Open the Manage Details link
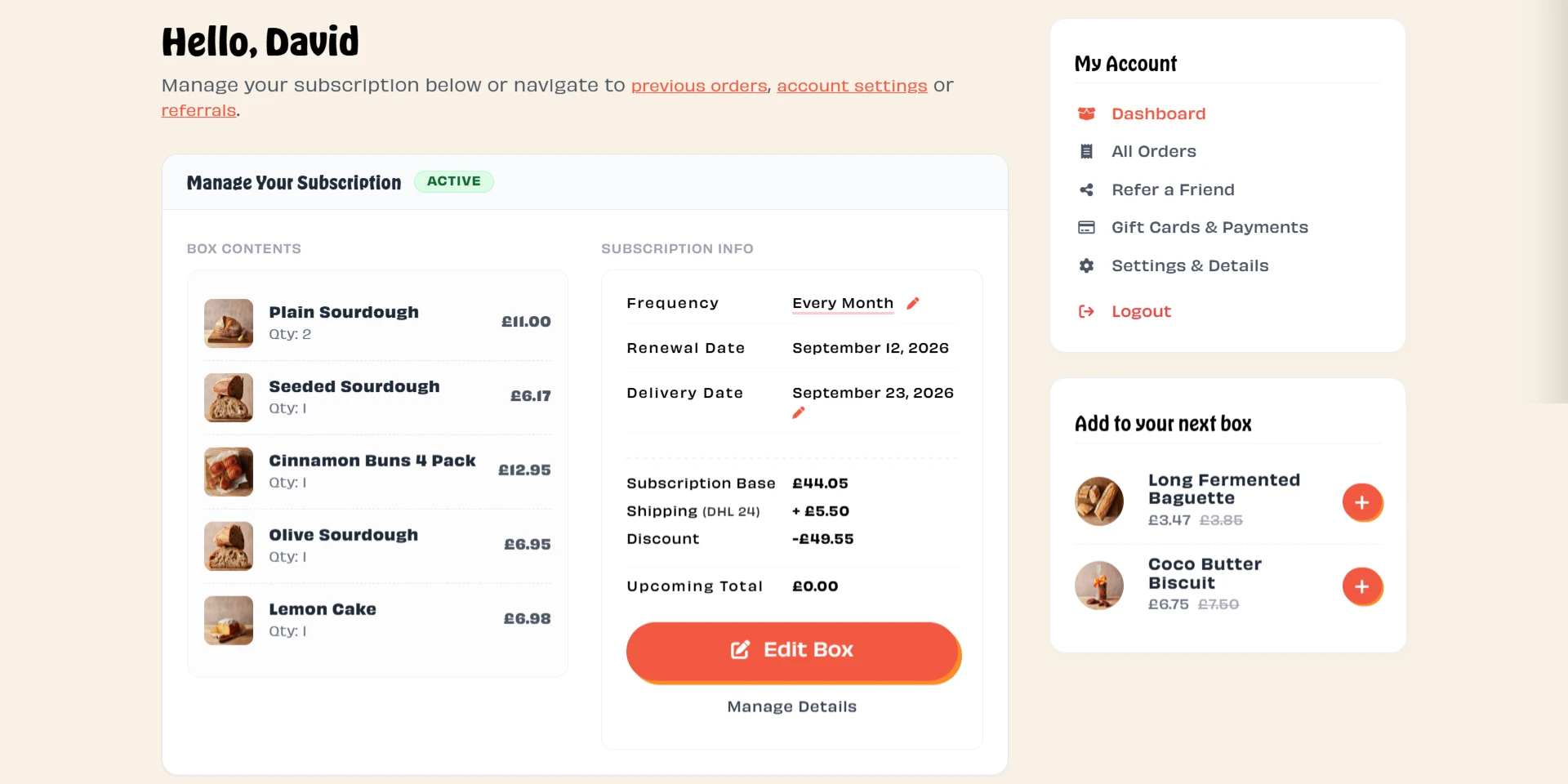This screenshot has height=784, width=1568. click(792, 706)
